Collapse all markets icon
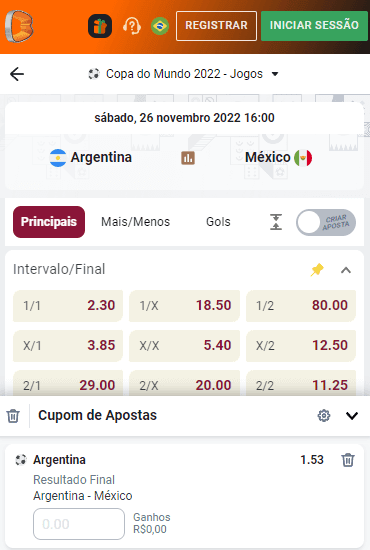The width and height of the screenshot is (370, 550). click(x=276, y=222)
